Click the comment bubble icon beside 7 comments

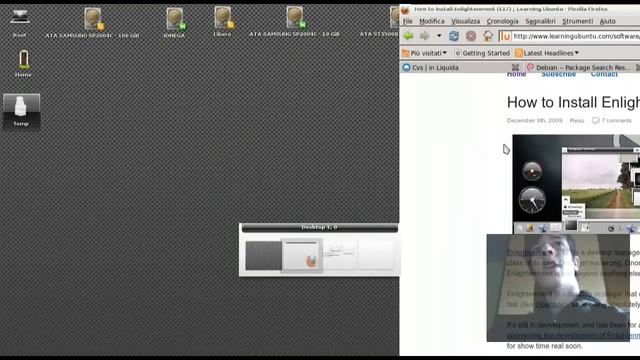click(596, 120)
